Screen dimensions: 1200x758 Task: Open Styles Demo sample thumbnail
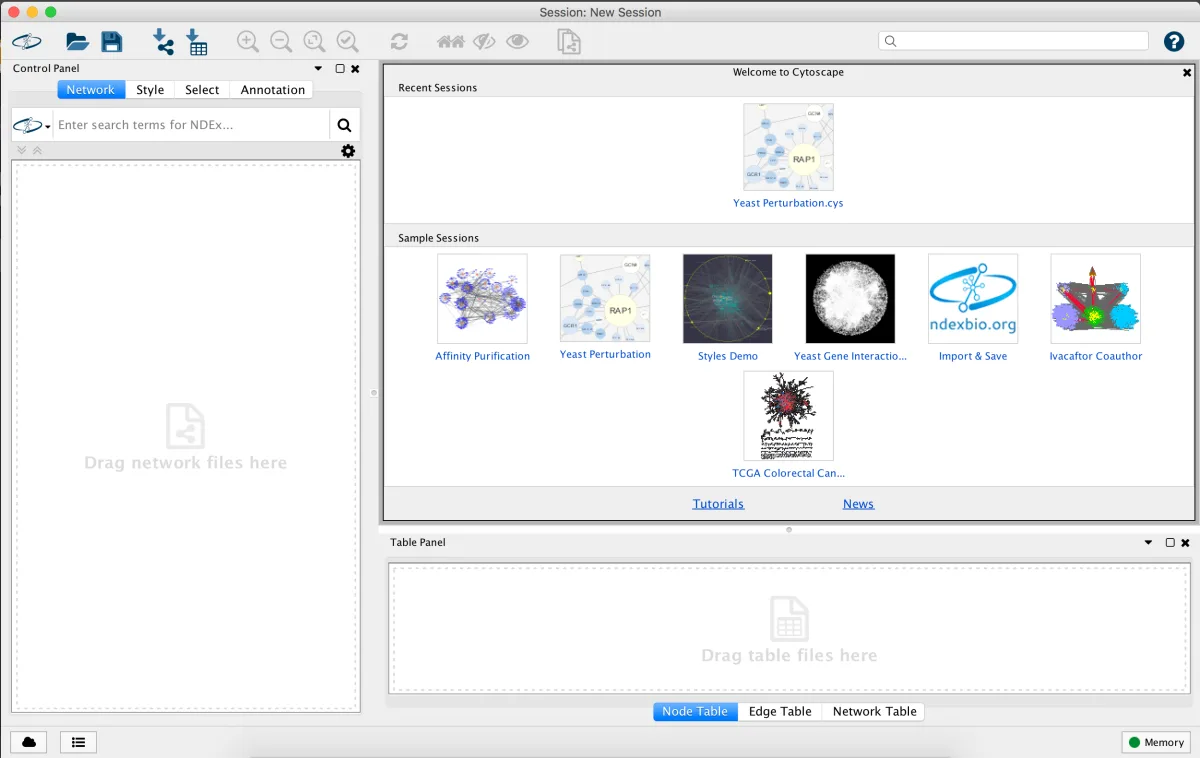pyautogui.click(x=728, y=299)
